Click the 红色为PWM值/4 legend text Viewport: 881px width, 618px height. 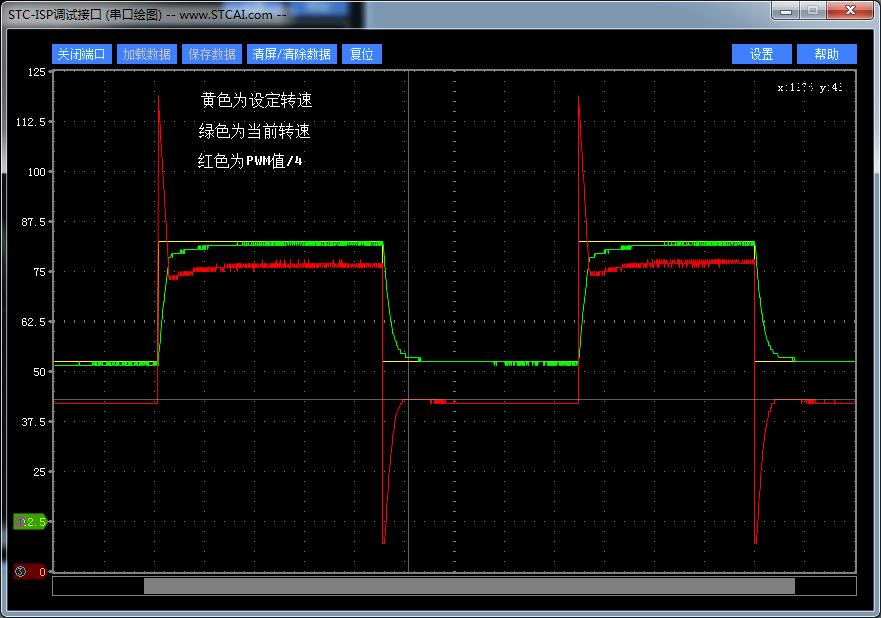250,161
